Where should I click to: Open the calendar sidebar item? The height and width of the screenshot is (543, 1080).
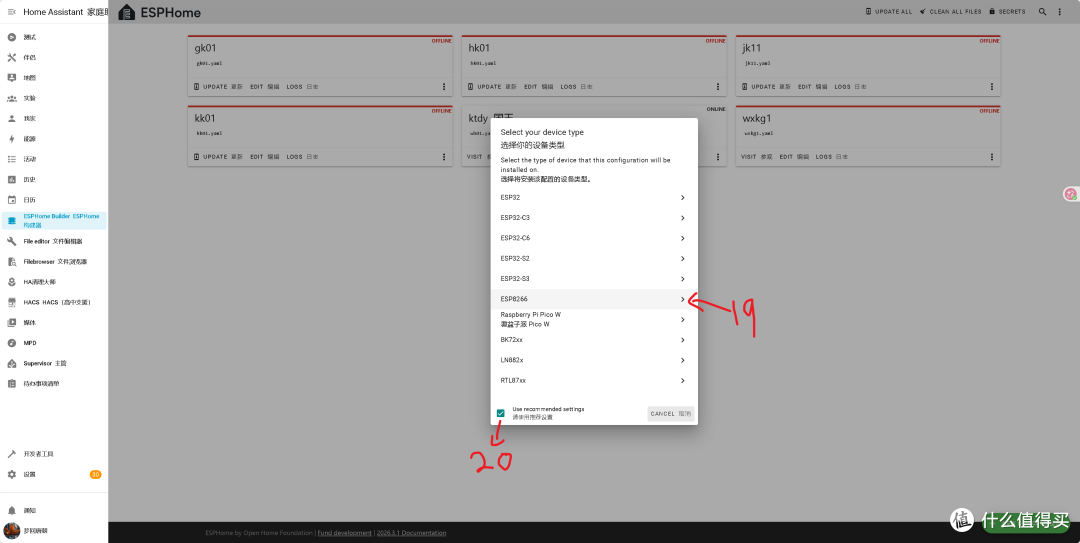tap(54, 200)
